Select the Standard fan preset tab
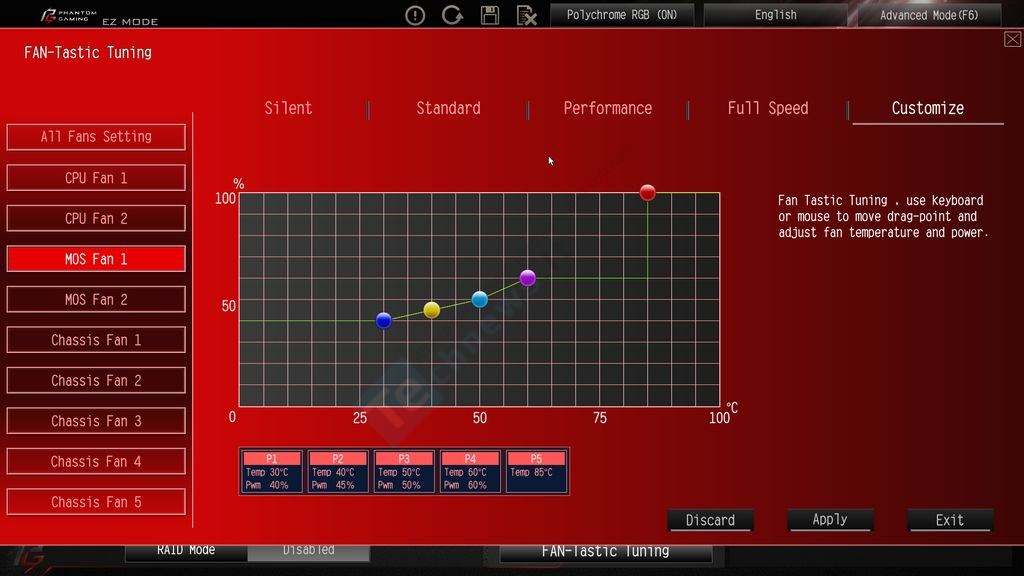The image size is (1024, 576). click(448, 108)
